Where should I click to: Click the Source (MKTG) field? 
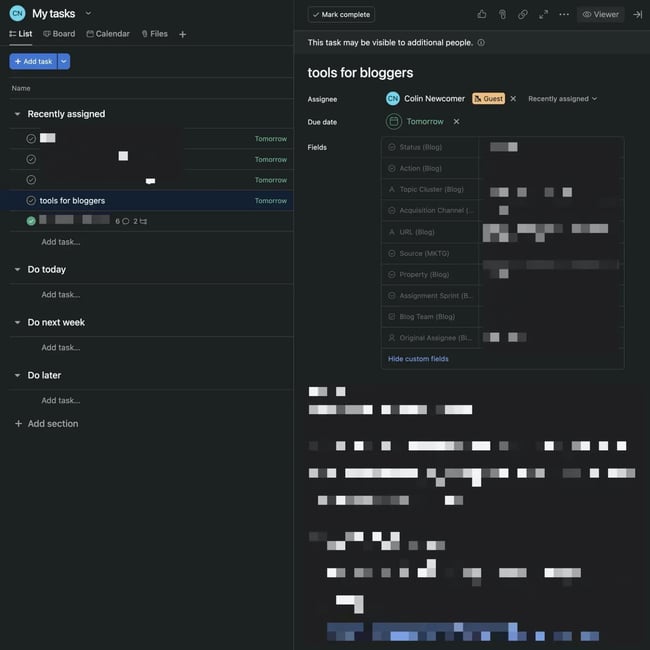tap(502, 253)
